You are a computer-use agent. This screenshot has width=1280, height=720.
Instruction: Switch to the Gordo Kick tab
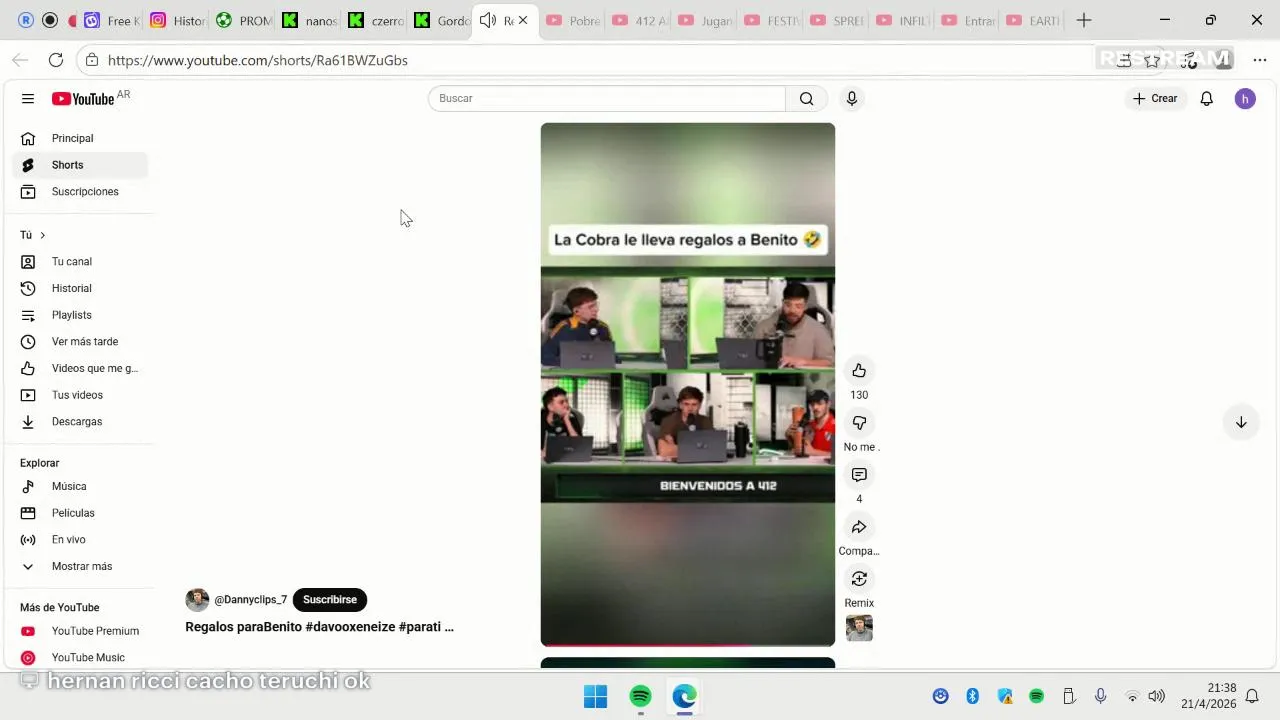(442, 20)
